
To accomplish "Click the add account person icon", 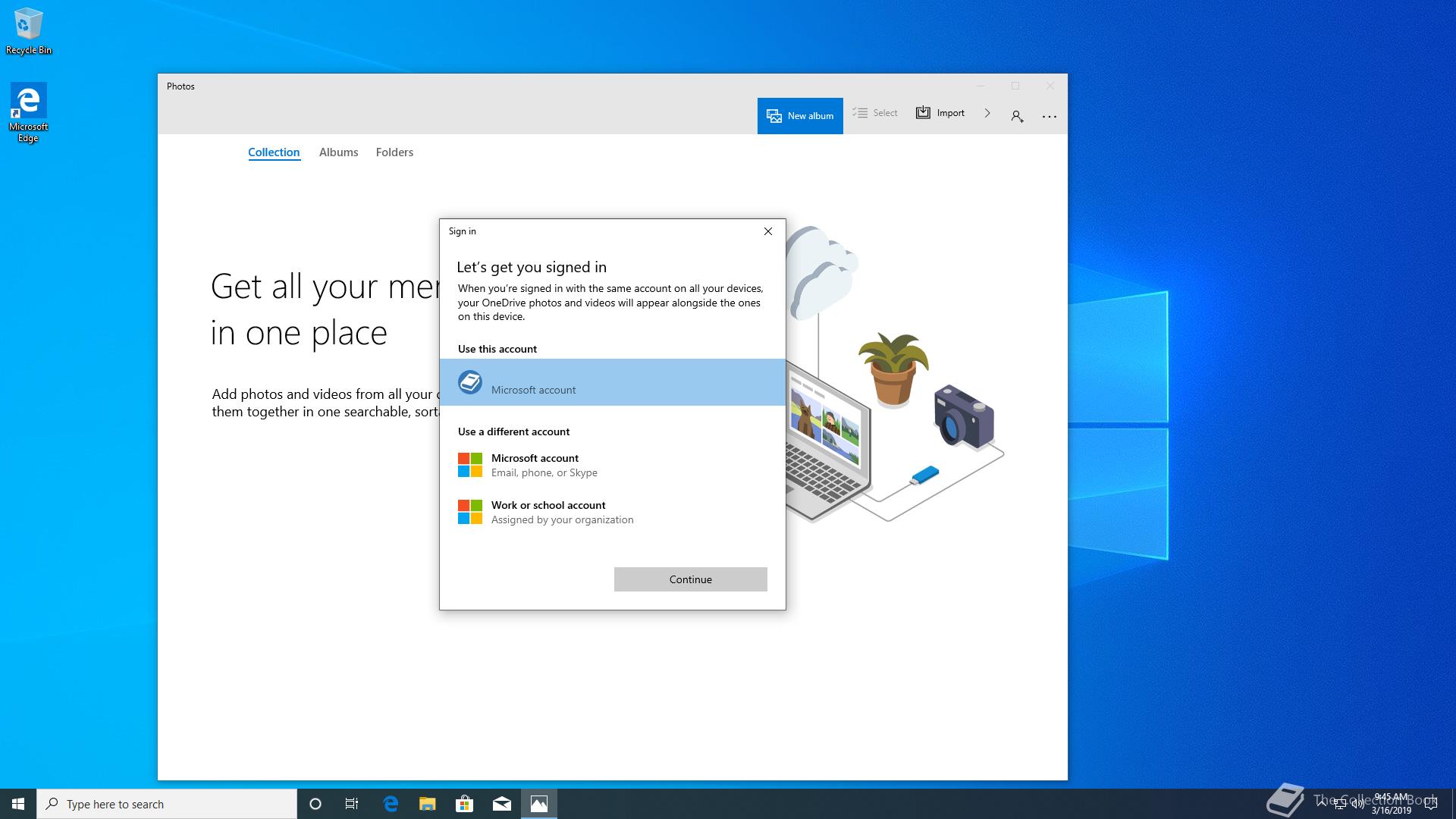I will coord(1017,116).
